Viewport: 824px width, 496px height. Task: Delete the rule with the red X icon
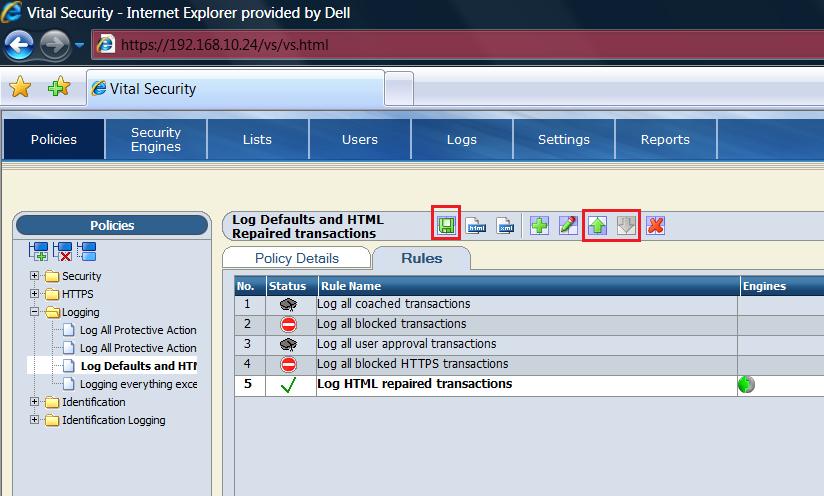pos(655,225)
